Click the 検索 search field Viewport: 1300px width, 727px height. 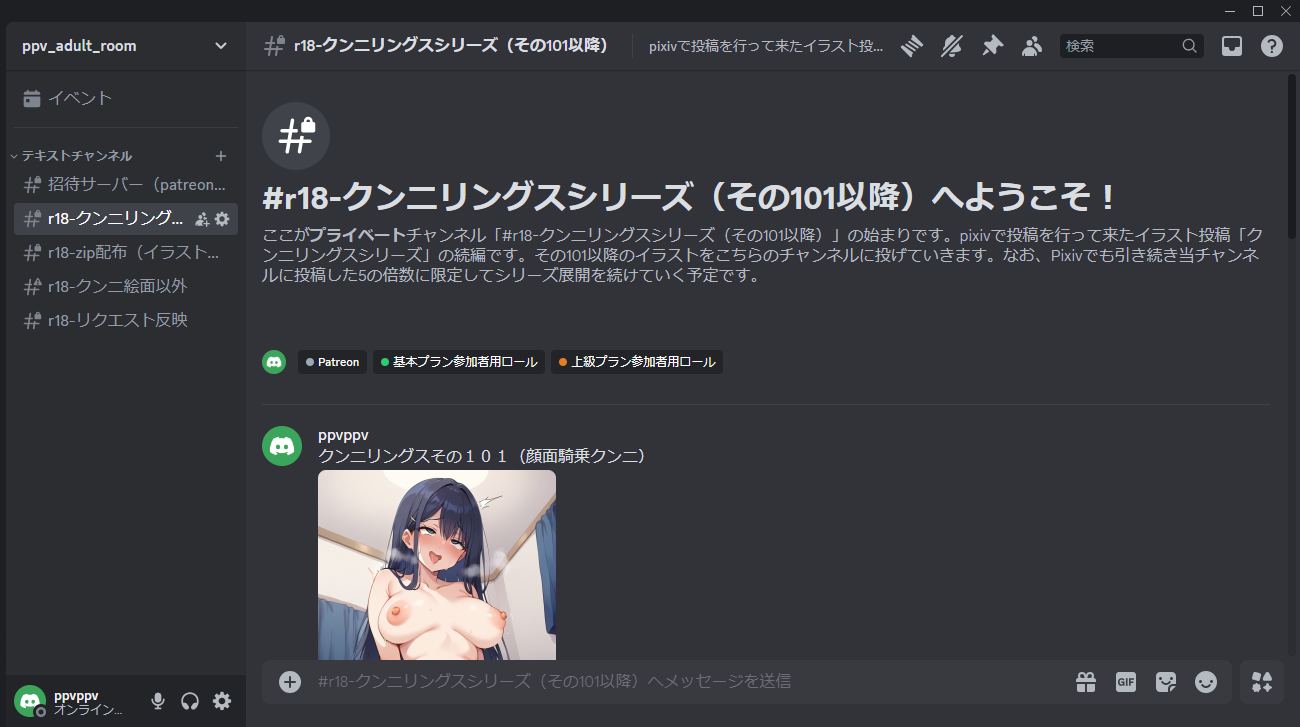tap(1132, 46)
